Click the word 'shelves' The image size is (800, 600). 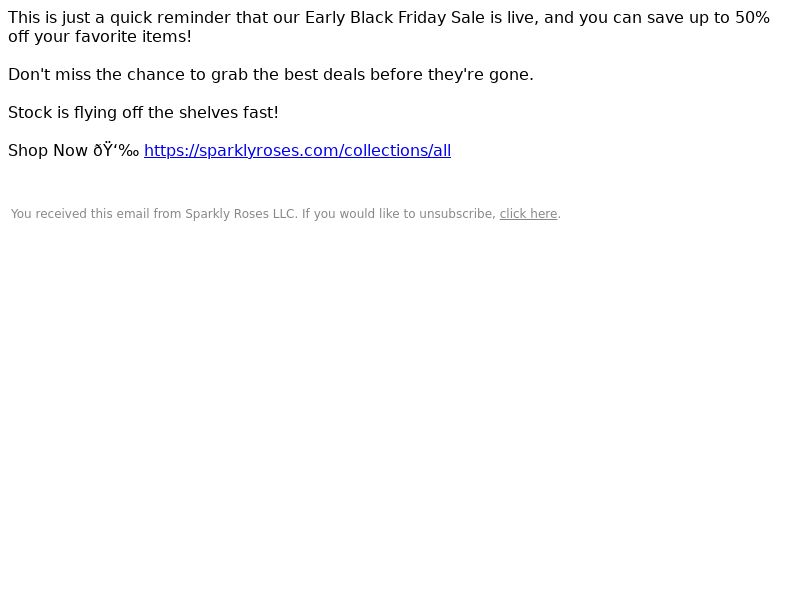point(209,112)
